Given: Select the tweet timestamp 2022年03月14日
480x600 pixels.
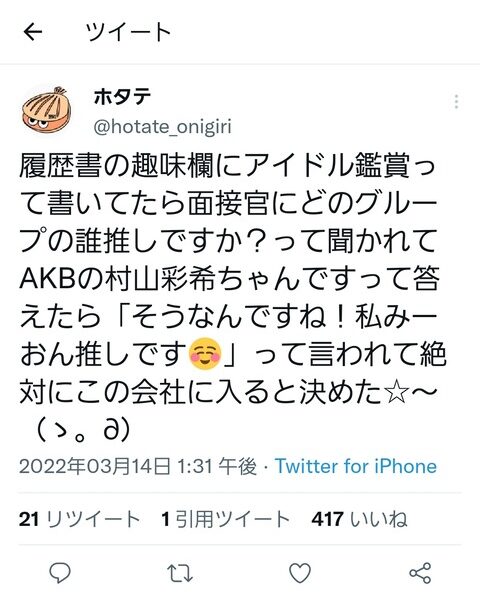Looking at the screenshot, I should coord(95,466).
